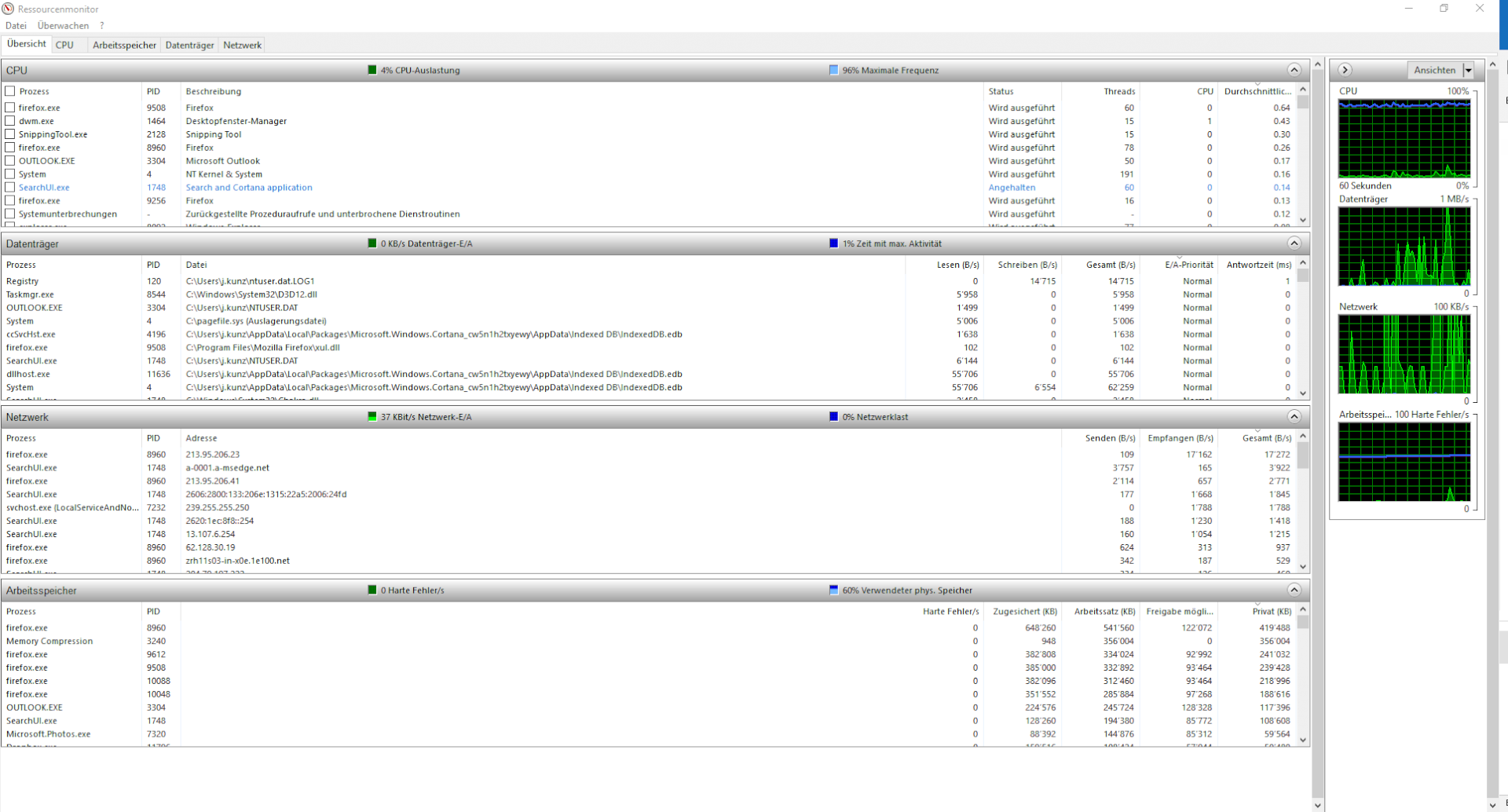
Task: Click the graphs panel expand arrow
Action: coord(1345,70)
